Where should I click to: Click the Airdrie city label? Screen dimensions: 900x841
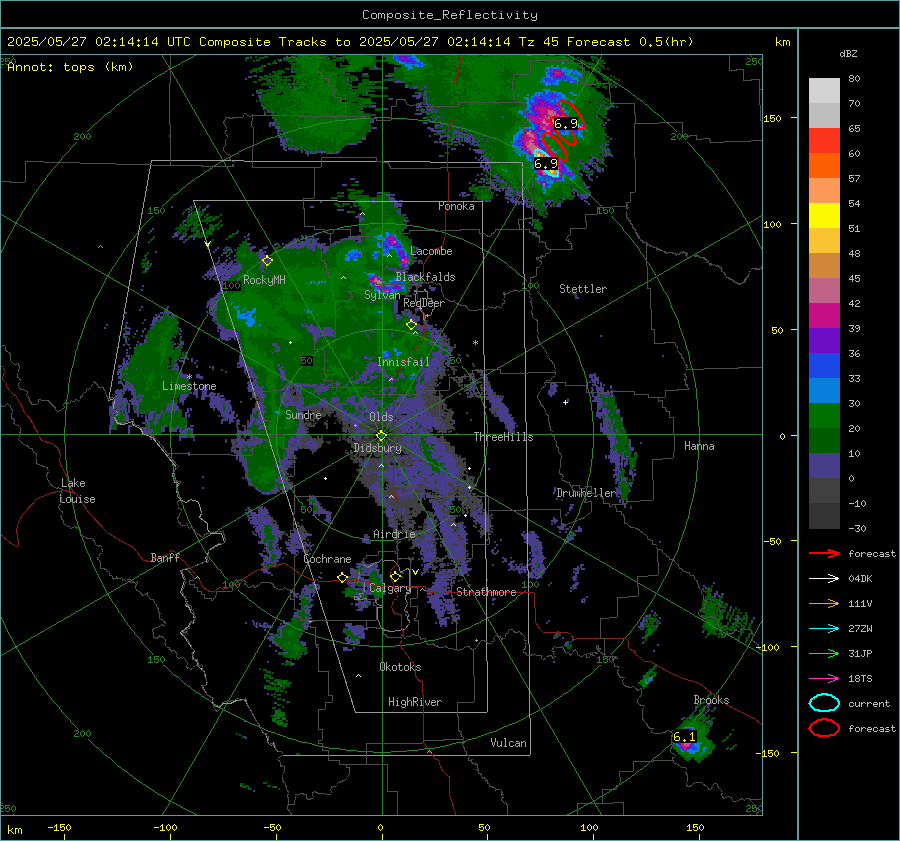pyautogui.click(x=394, y=534)
